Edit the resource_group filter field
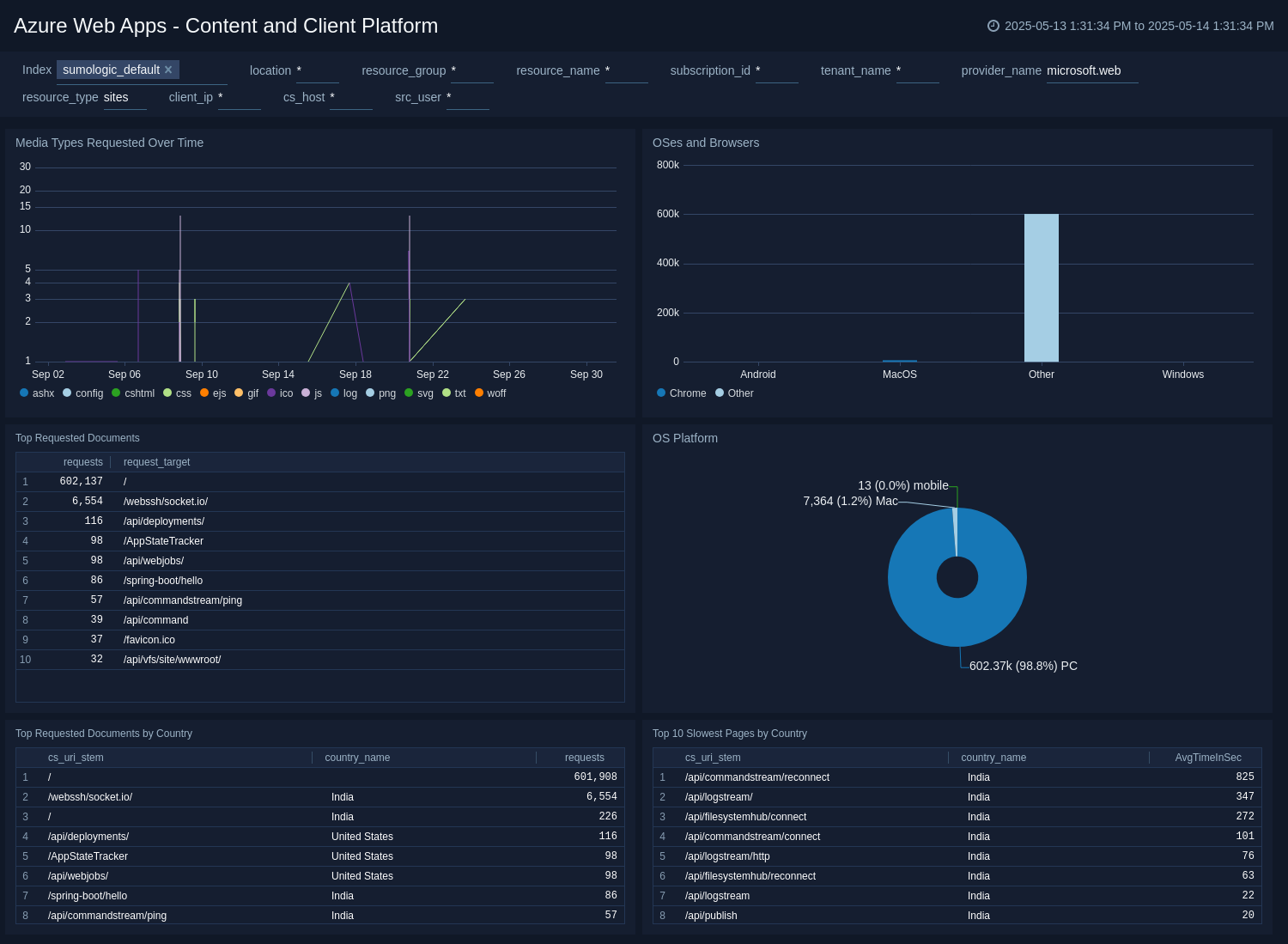 (472, 71)
